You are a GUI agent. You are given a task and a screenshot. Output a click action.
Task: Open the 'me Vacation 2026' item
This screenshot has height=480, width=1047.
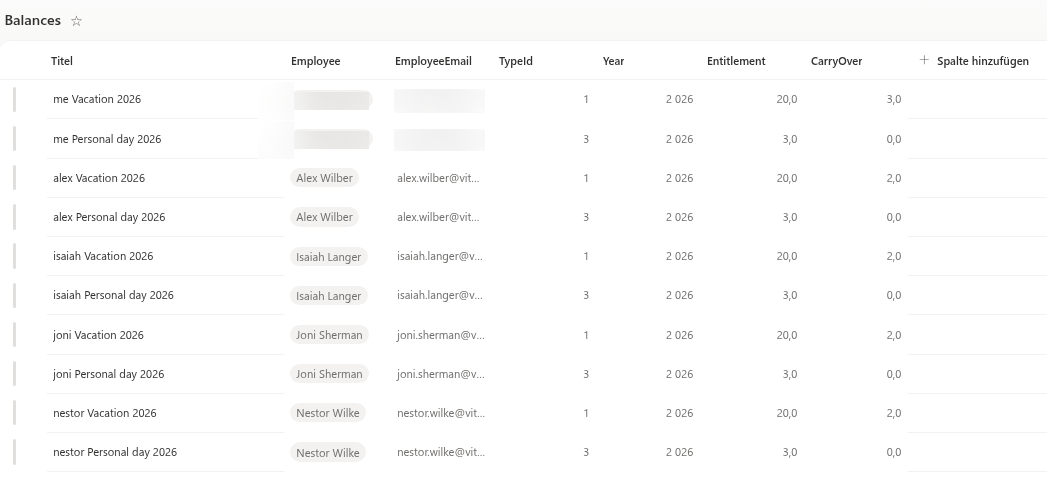coord(97,99)
